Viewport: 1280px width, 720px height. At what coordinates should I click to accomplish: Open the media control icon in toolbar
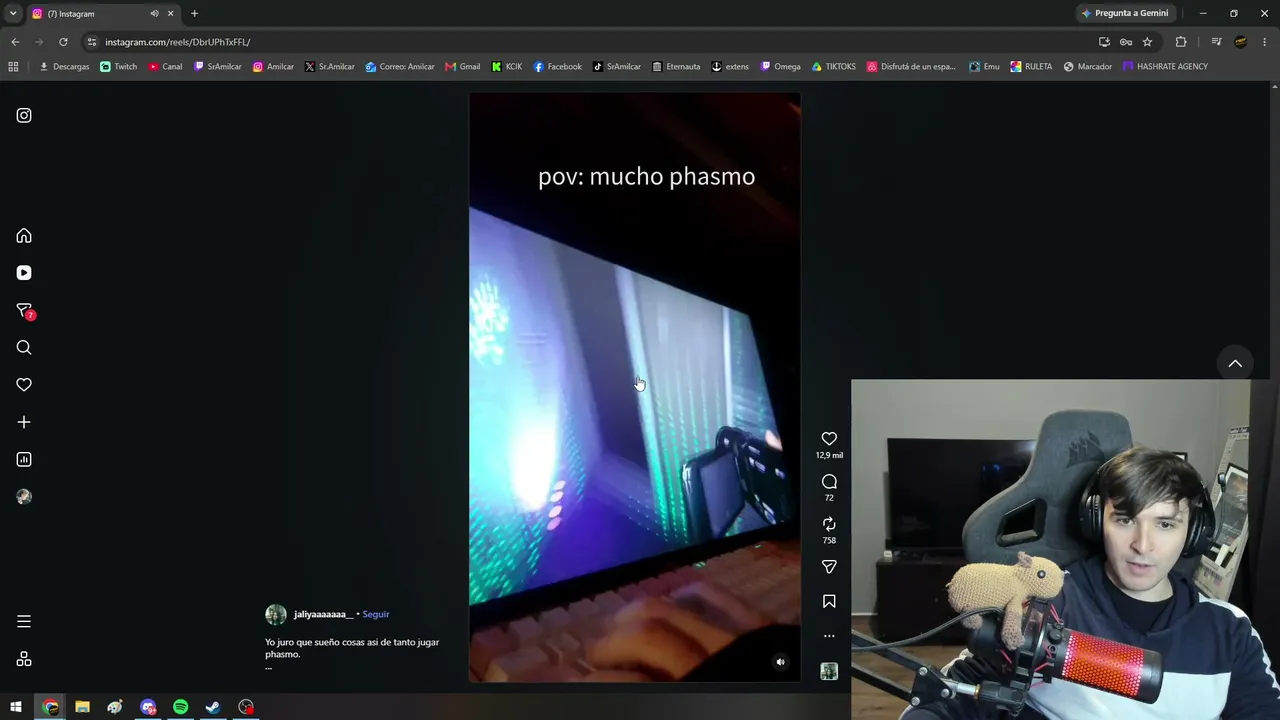pyautogui.click(x=1216, y=42)
